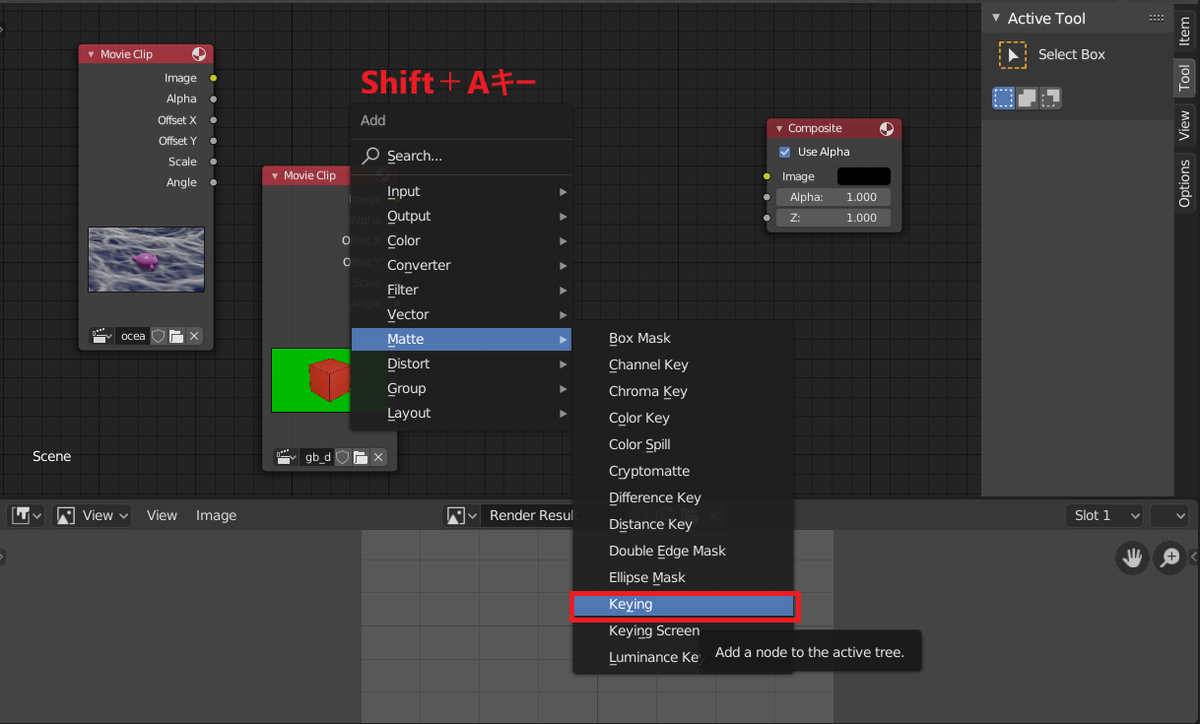This screenshot has height=724, width=1200.
Task: Open the Color submenu
Action: click(x=461, y=241)
